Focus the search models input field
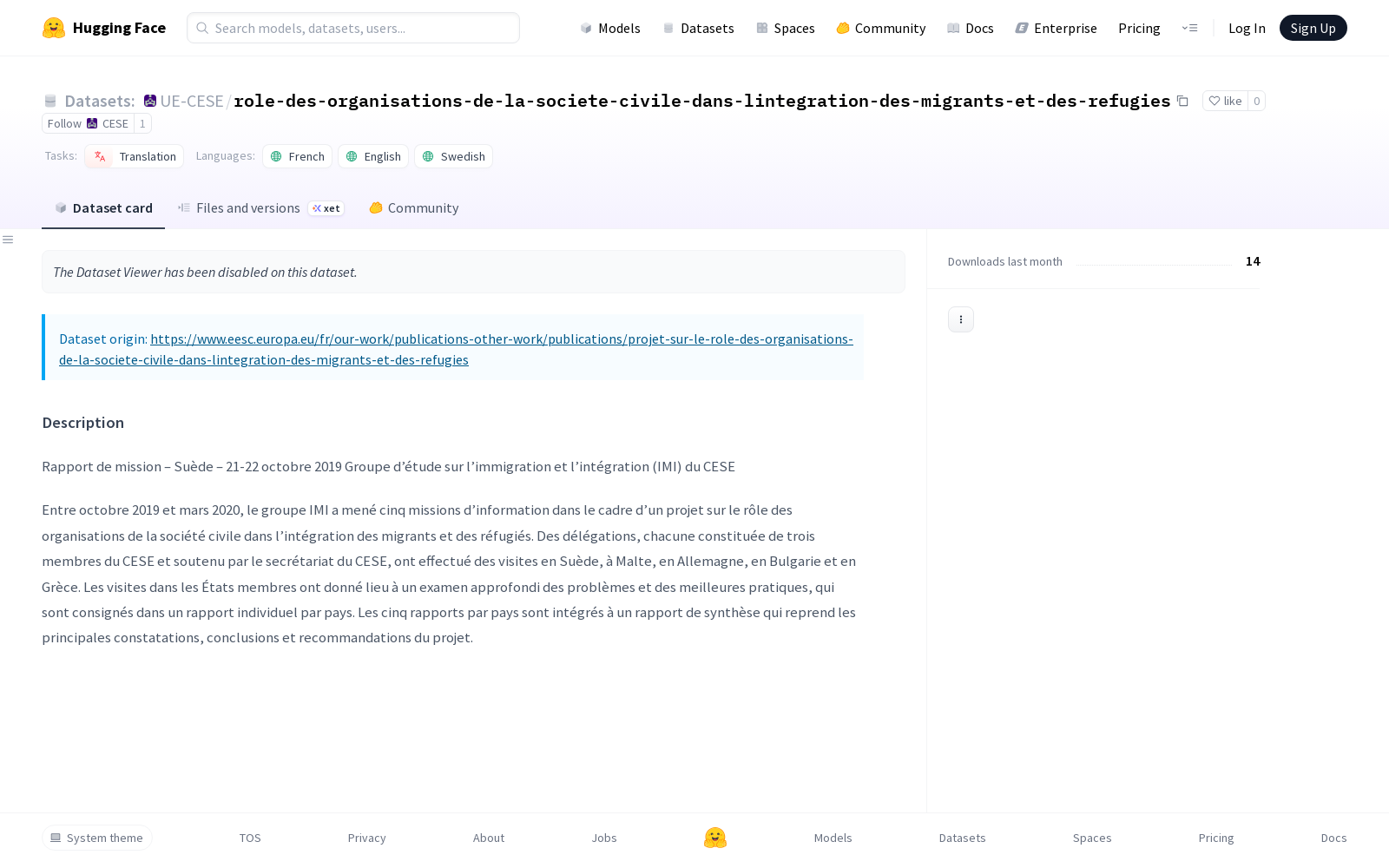Viewport: 1389px width, 868px height. click(x=353, y=28)
